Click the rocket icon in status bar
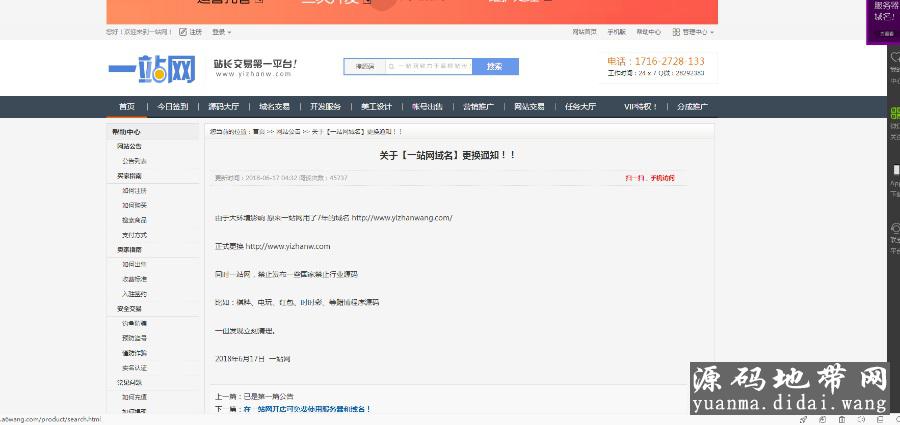The width and height of the screenshot is (900, 425). click(804, 420)
